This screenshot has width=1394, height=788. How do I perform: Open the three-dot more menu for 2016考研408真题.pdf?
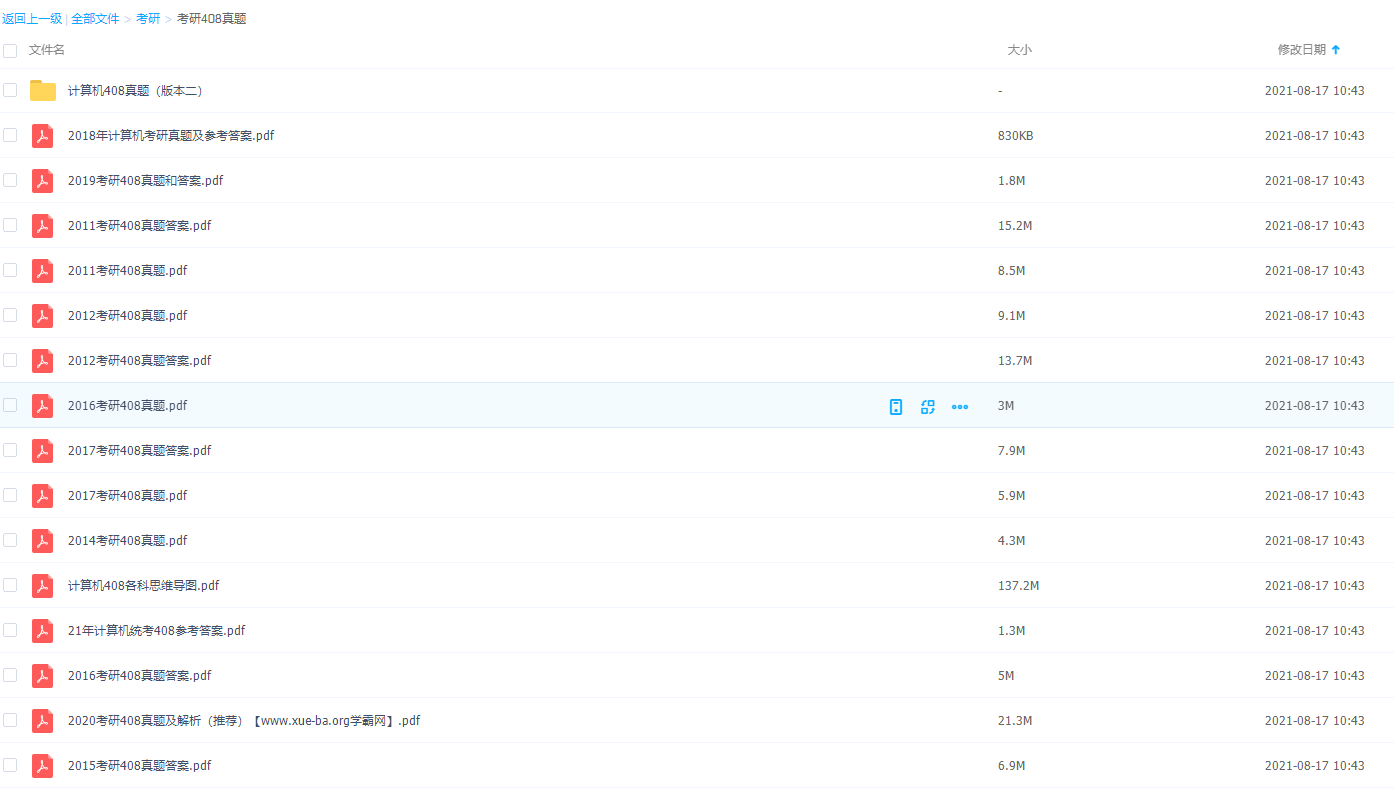[x=960, y=406]
